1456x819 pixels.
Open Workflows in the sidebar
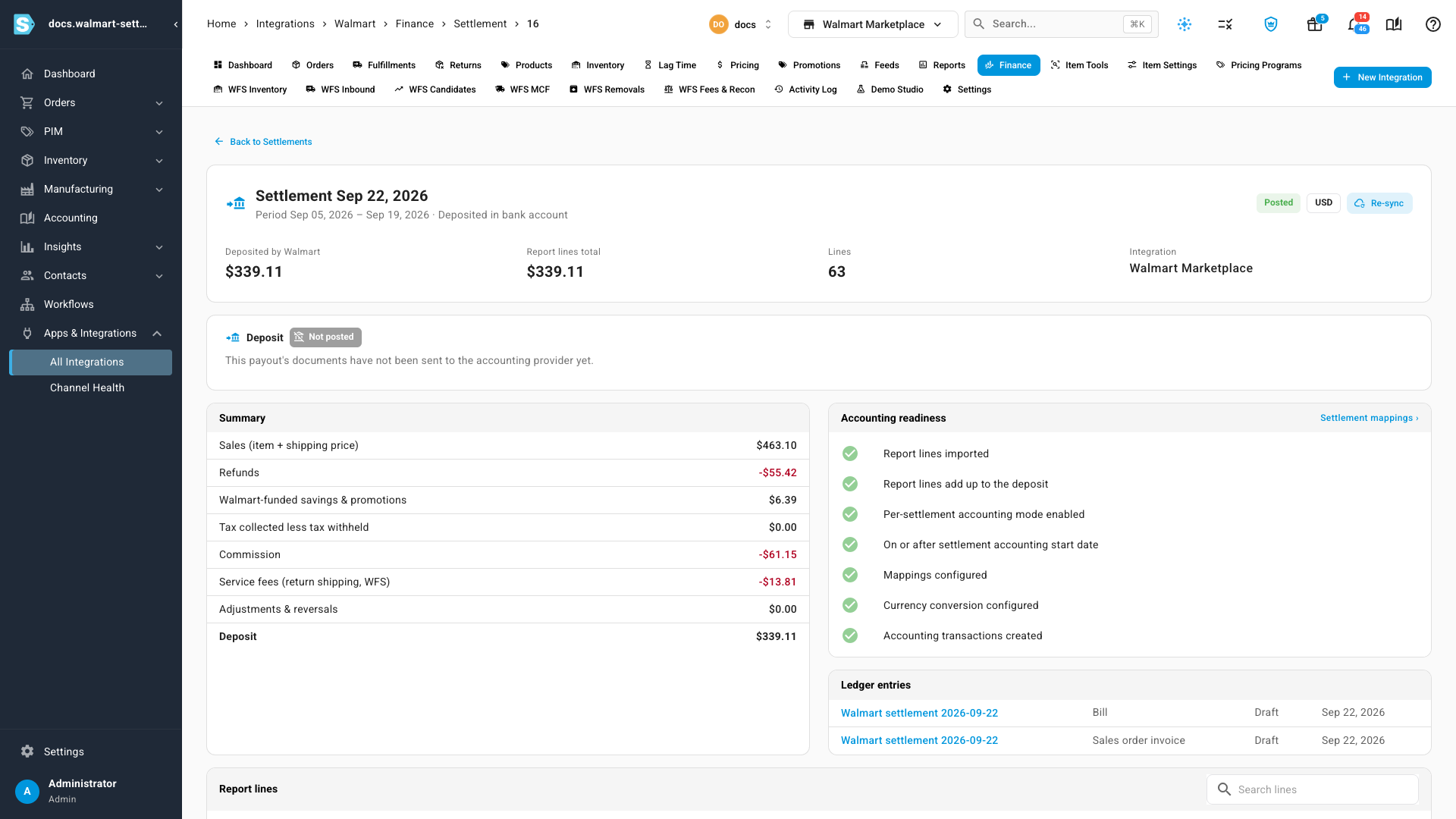[x=91, y=304]
